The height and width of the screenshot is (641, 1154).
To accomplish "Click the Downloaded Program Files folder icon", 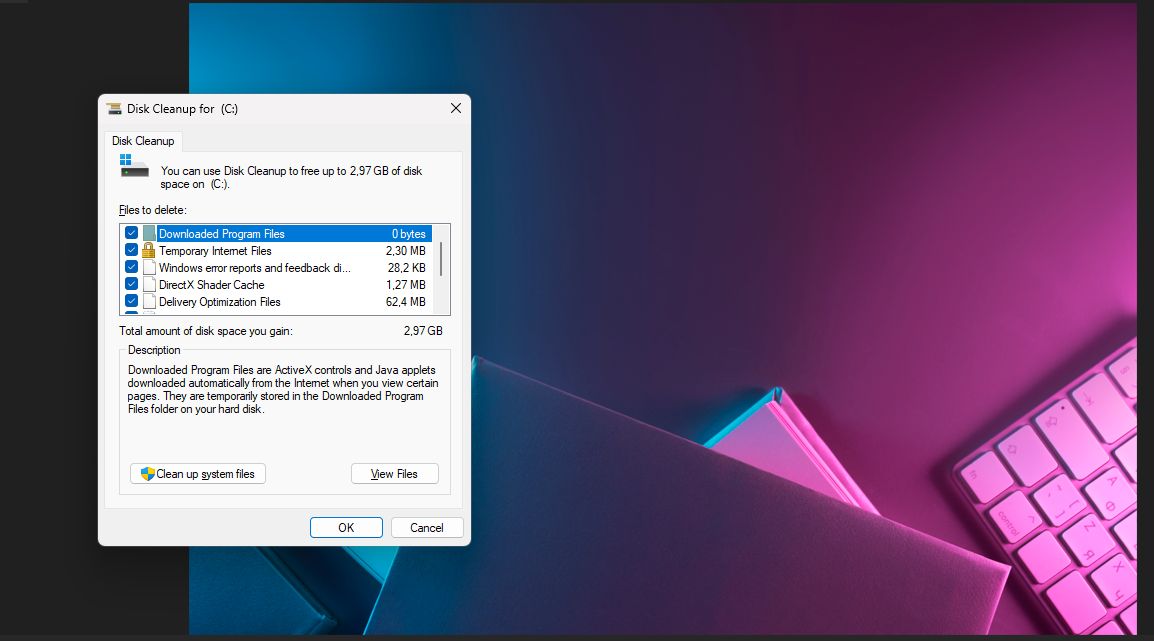I will click(x=150, y=234).
